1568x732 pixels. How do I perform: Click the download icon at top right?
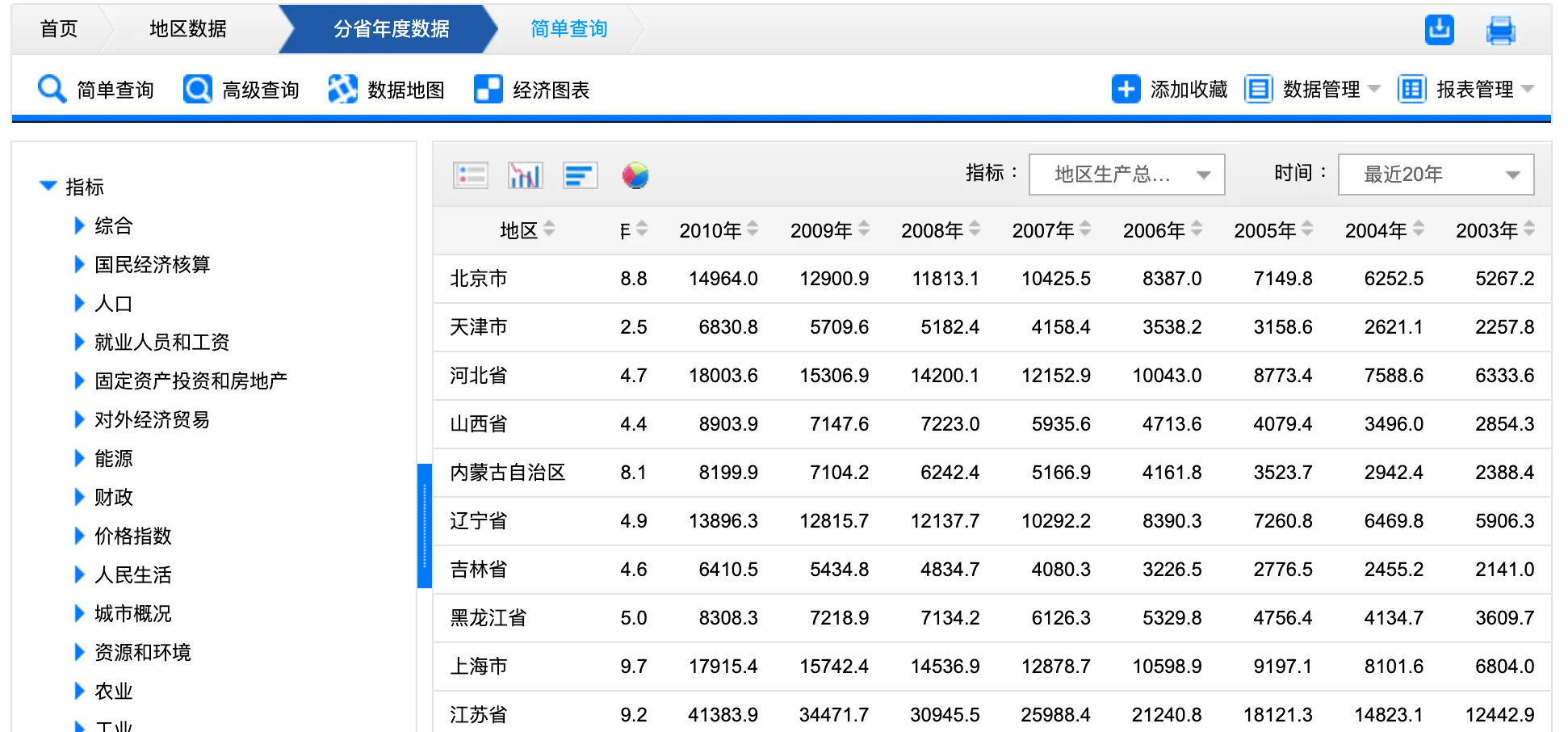(x=1439, y=30)
